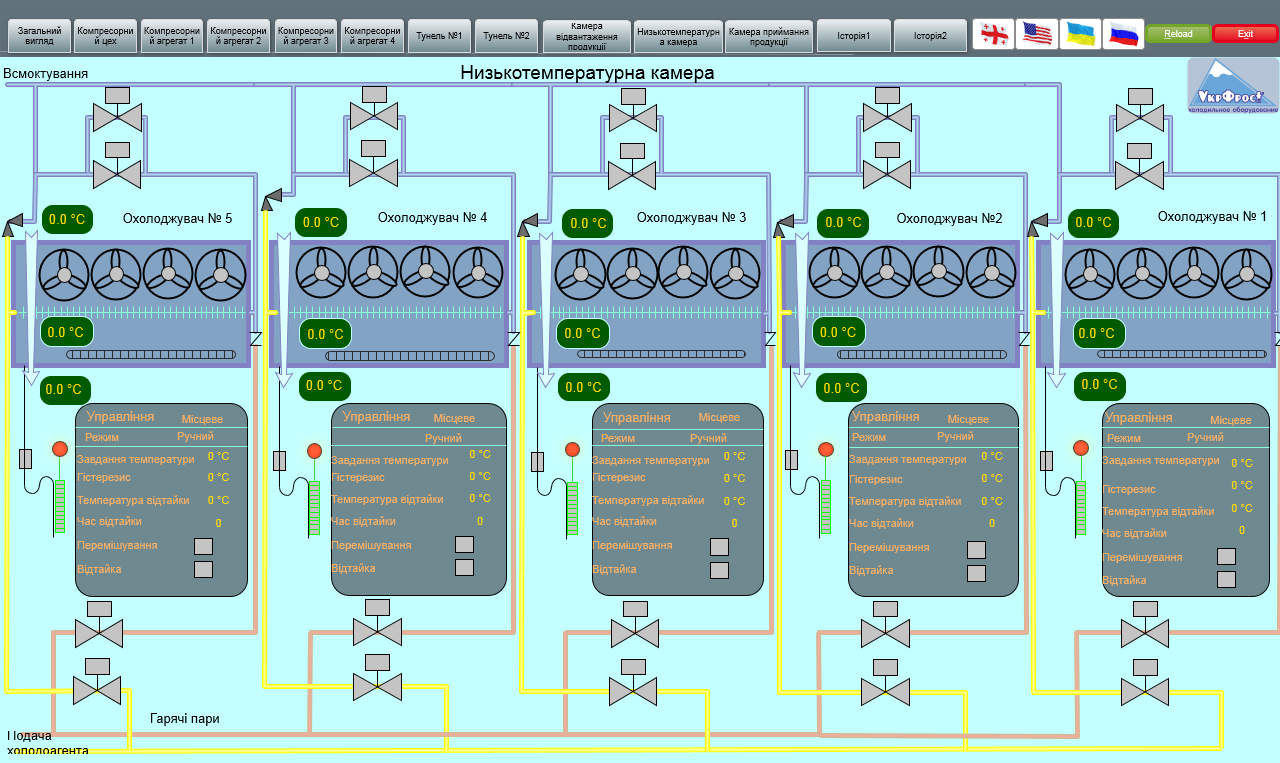Toggle Відтайка checkbox for Охолоджувач № 3
Image resolution: width=1280 pixels, height=763 pixels.
point(719,570)
